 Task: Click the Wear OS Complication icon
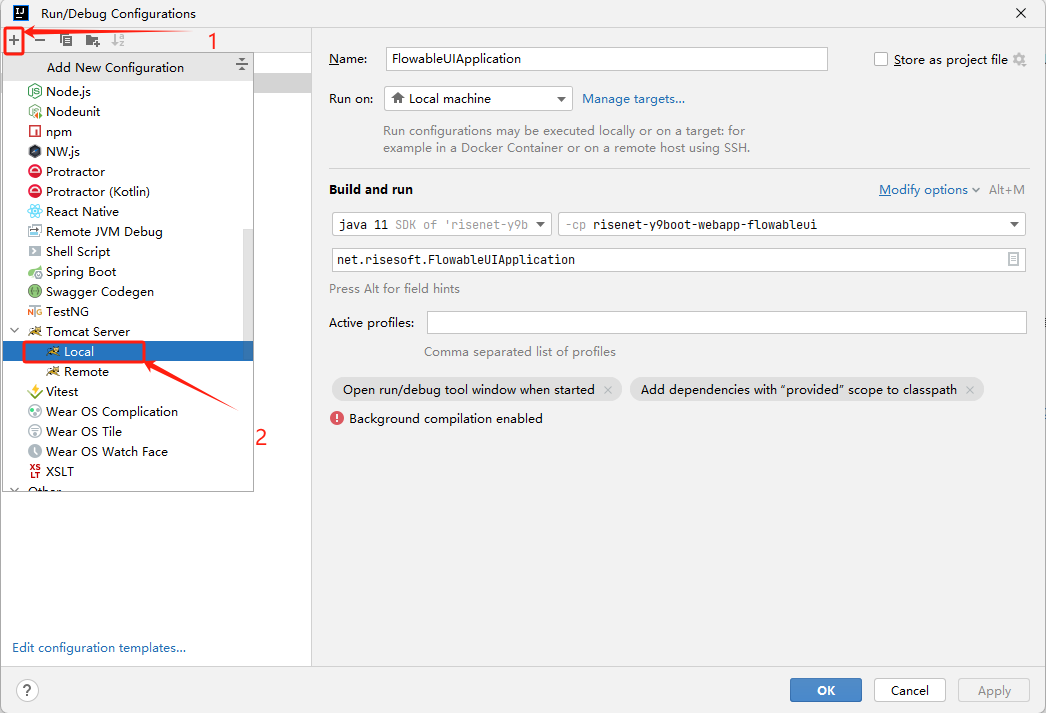pos(35,412)
